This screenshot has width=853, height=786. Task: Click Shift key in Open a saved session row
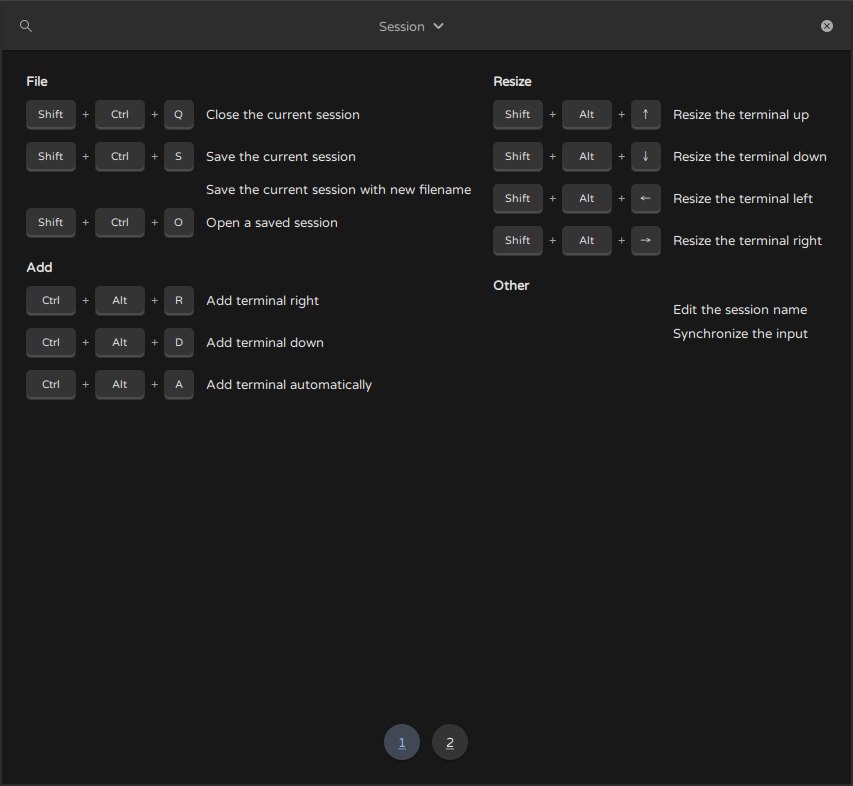coord(51,222)
